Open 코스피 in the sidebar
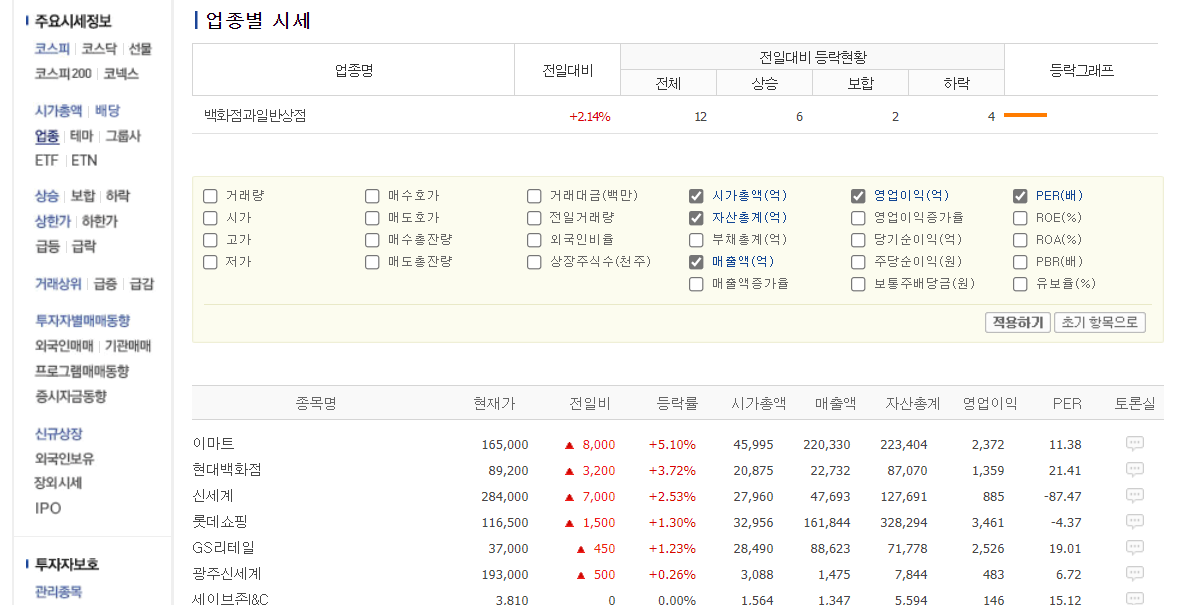 52,48
